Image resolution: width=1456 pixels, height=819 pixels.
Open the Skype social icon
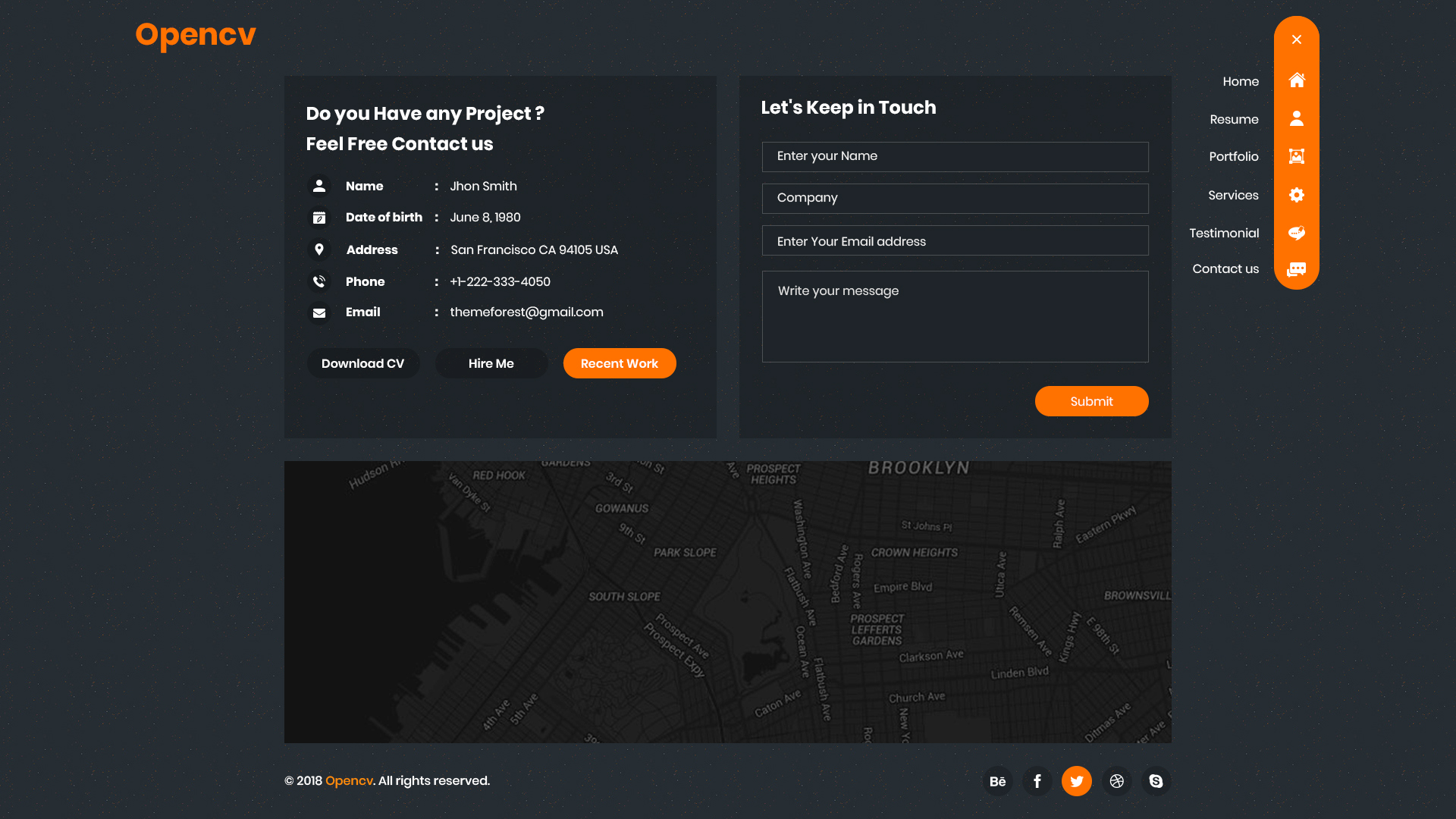[x=1156, y=781]
